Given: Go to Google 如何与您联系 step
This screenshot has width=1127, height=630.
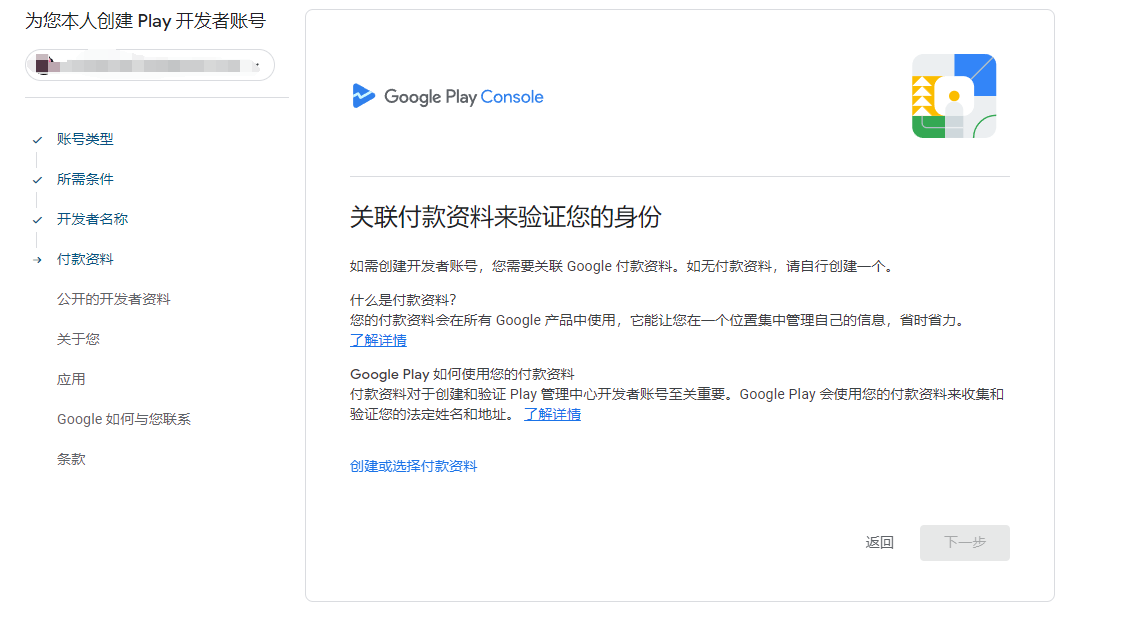Looking at the screenshot, I should [124, 420].
